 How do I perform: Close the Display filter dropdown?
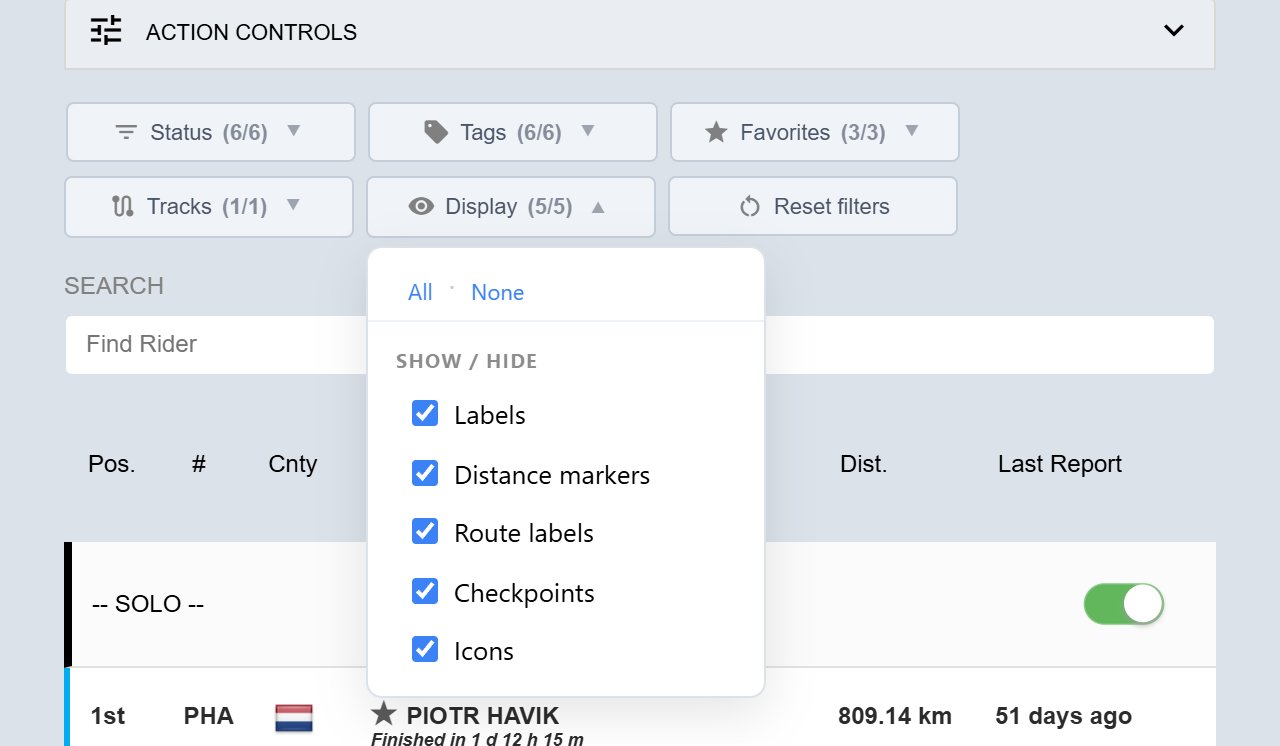click(511, 207)
